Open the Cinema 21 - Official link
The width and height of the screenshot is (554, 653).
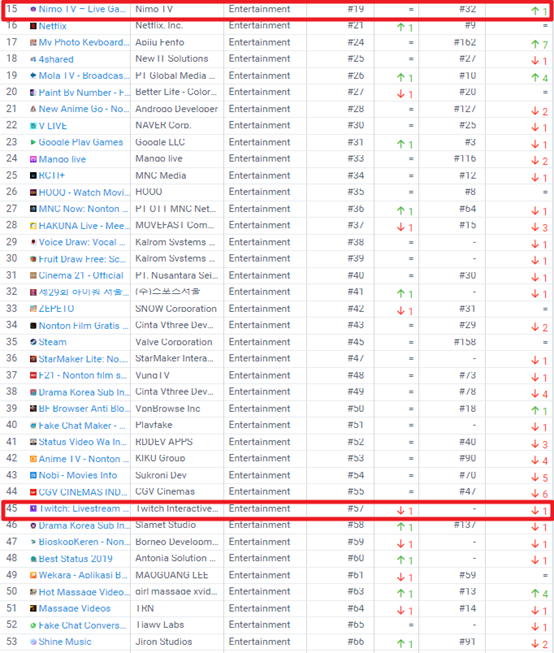point(81,275)
